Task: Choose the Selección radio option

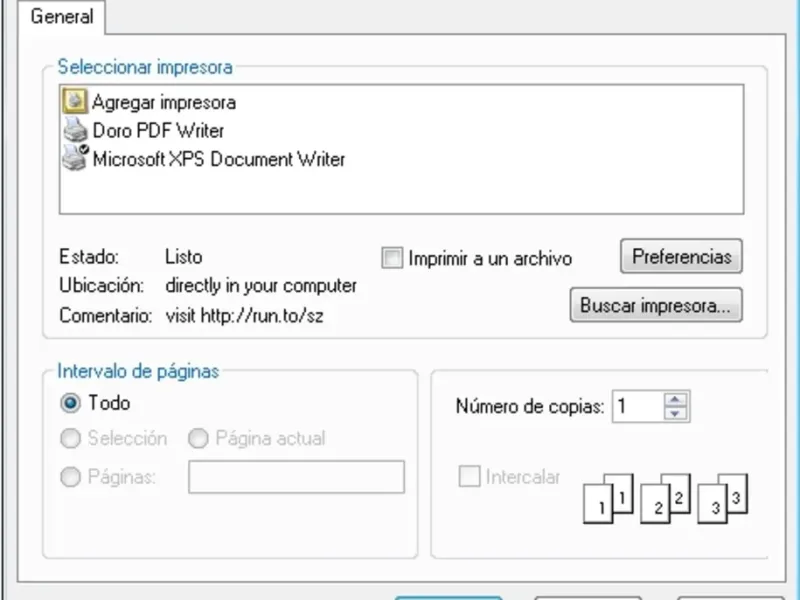Action: click(70, 438)
